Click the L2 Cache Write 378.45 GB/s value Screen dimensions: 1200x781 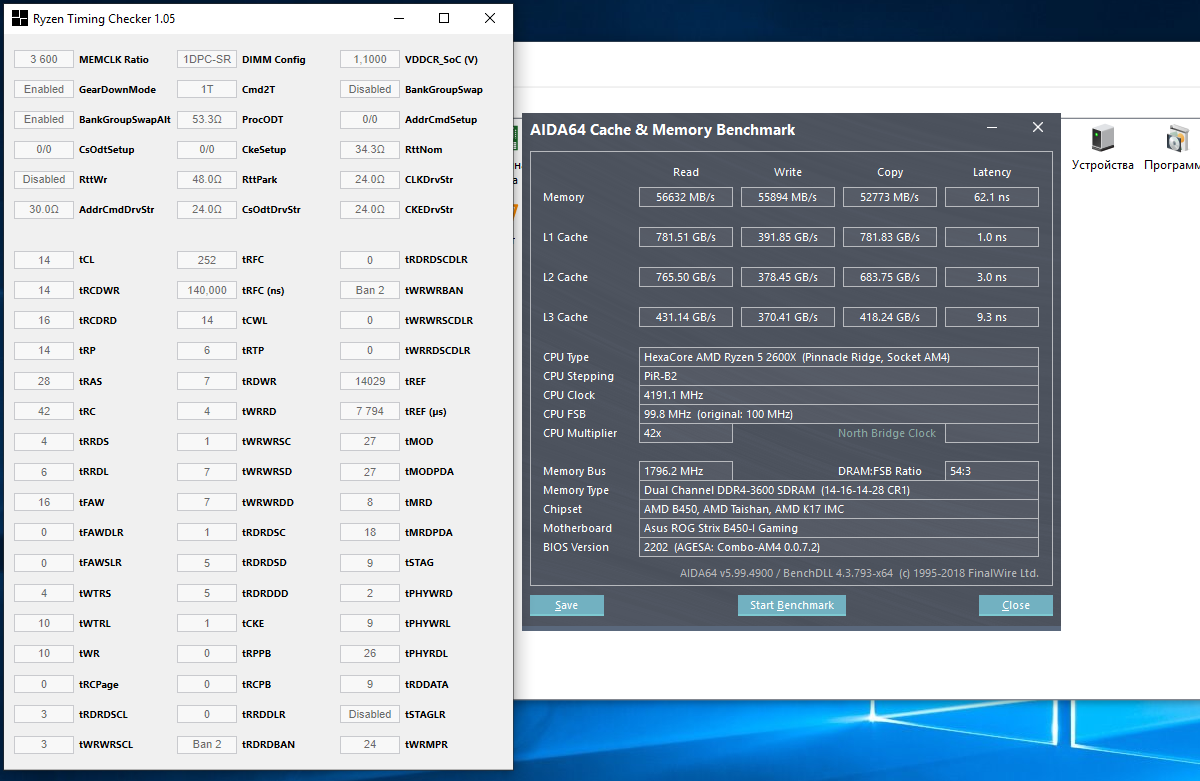(788, 277)
